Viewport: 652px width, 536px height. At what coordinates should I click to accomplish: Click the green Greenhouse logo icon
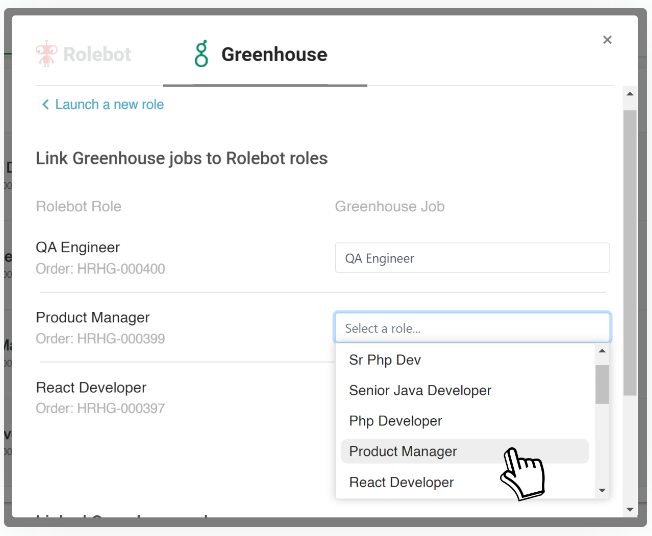click(202, 54)
